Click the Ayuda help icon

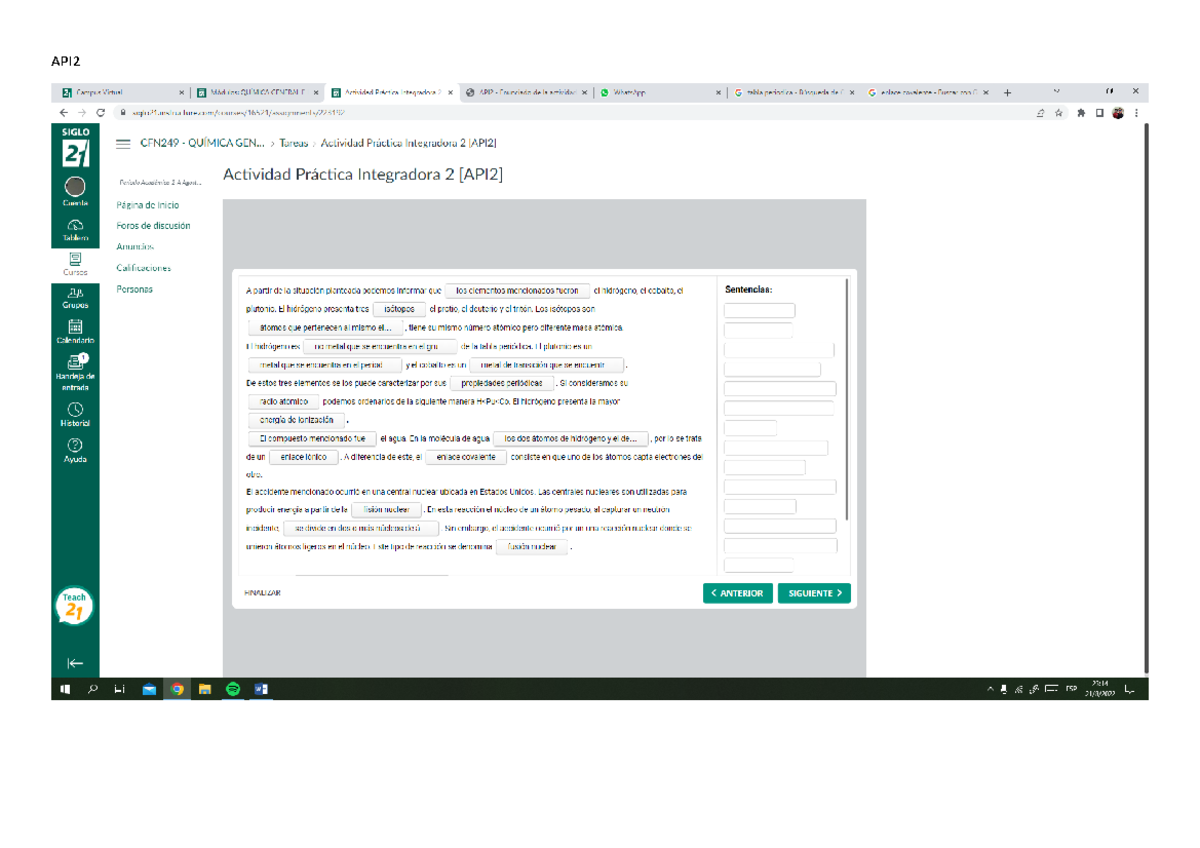point(75,446)
